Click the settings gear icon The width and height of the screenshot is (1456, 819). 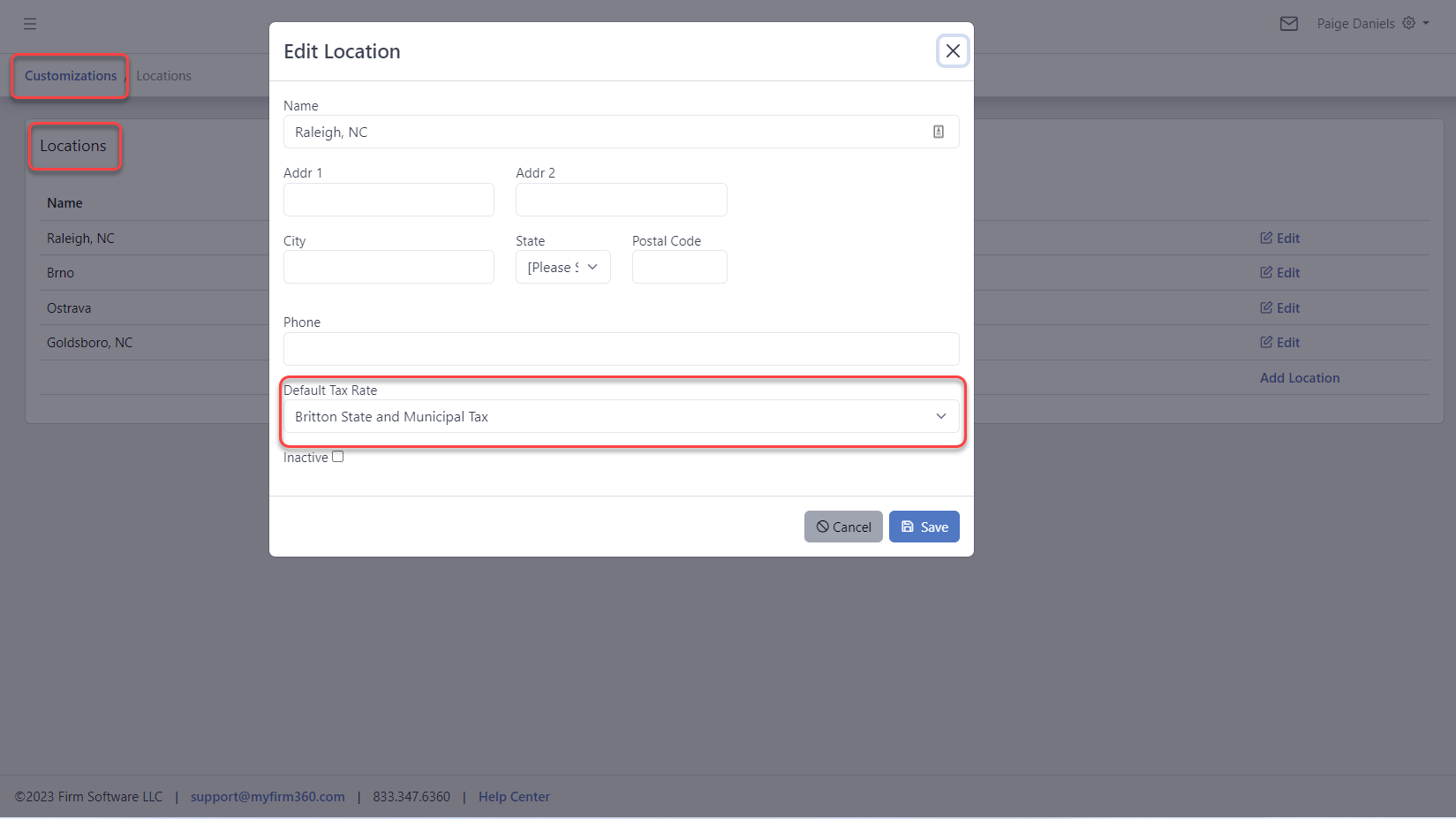[x=1410, y=23]
